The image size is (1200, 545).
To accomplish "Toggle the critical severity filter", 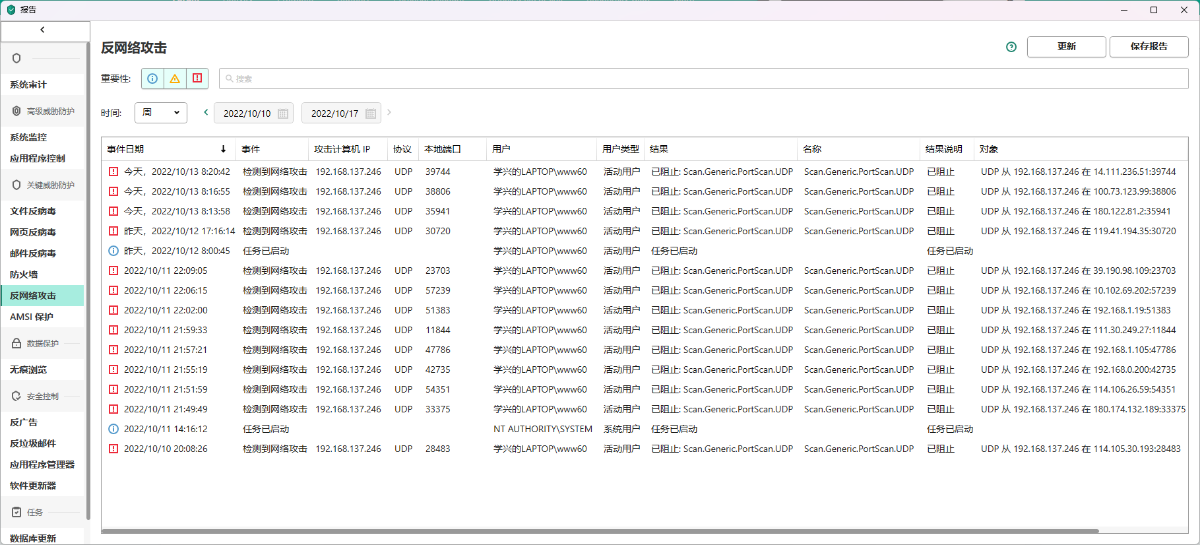I will [x=198, y=79].
